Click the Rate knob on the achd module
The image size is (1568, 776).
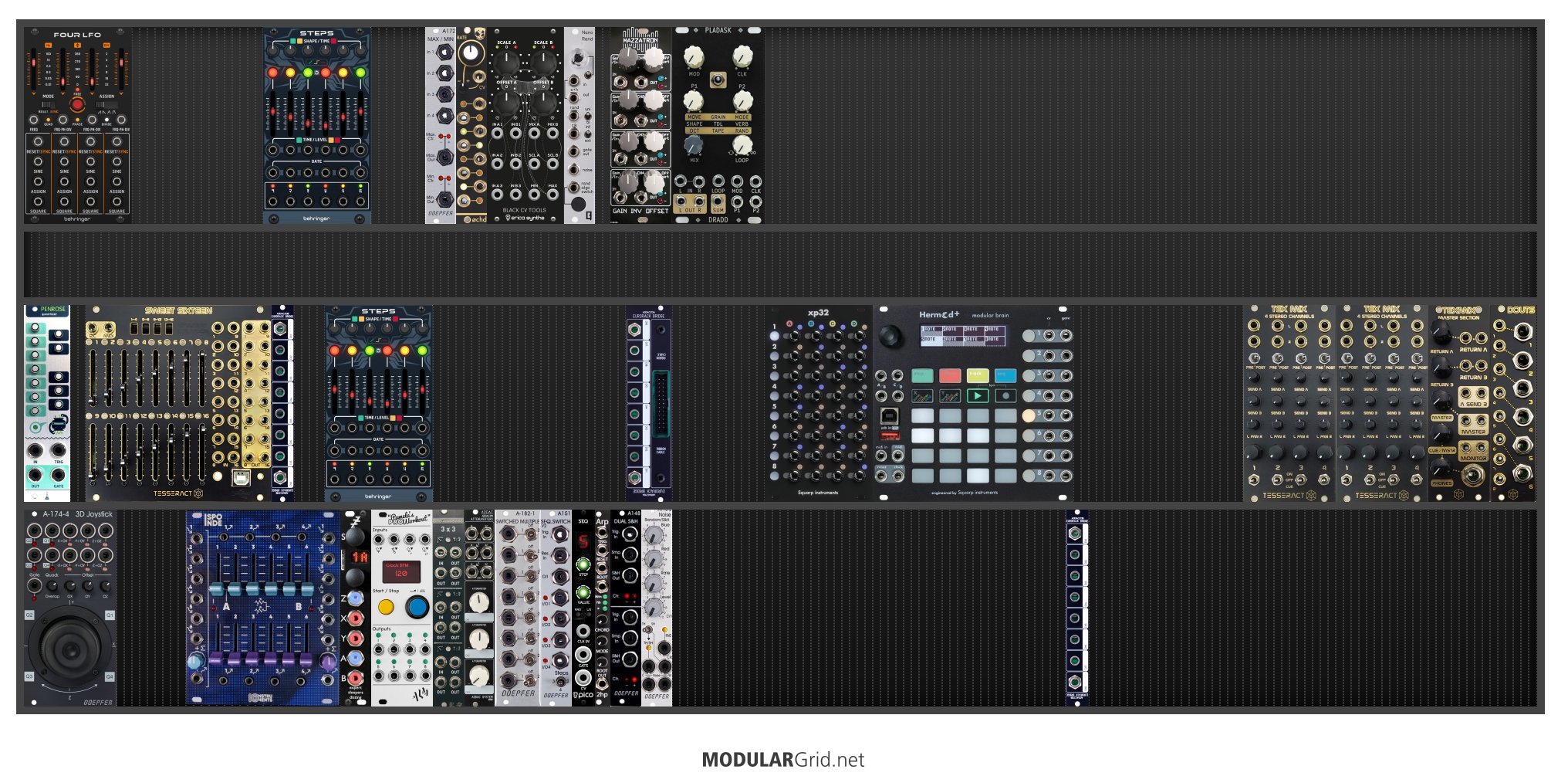point(470,53)
